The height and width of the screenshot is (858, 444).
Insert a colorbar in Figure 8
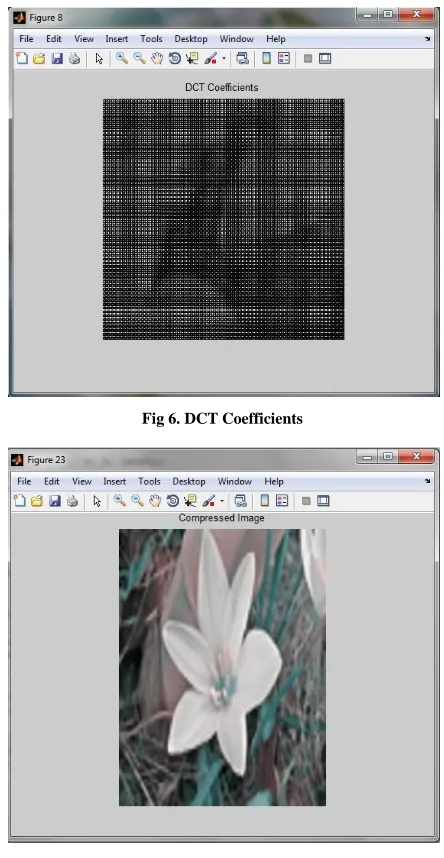(267, 59)
